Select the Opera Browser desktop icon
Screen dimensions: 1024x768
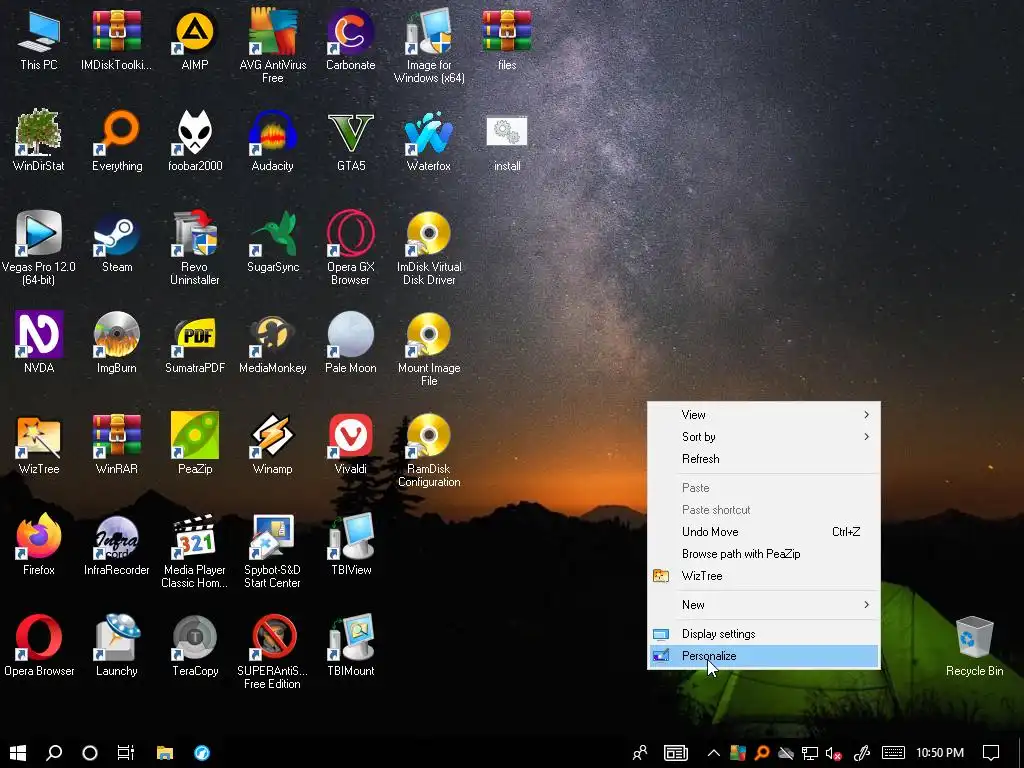pos(39,637)
